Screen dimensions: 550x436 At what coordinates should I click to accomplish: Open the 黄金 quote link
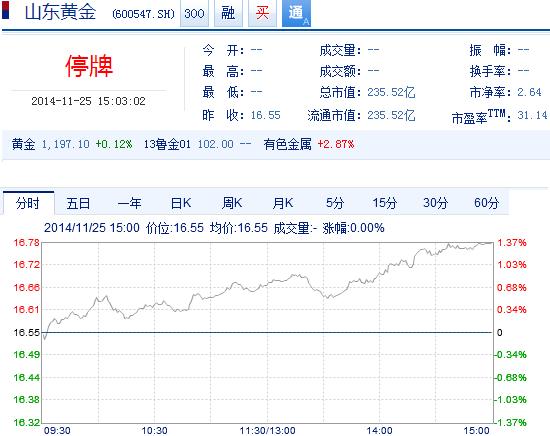pyautogui.click(x=24, y=144)
